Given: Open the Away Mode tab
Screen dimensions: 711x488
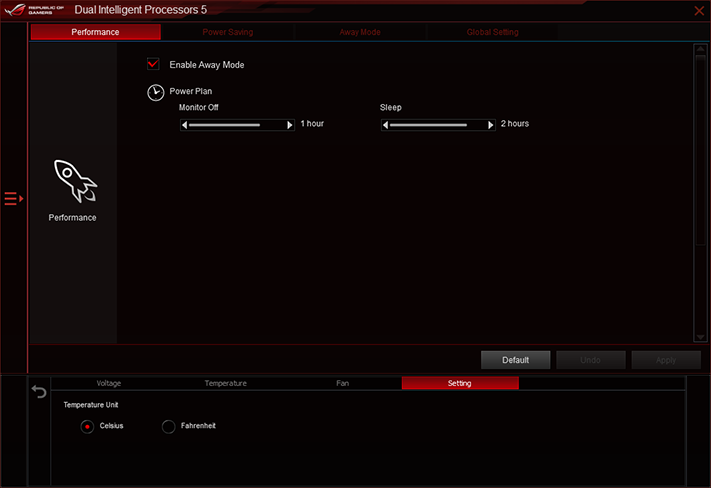Looking at the screenshot, I should tap(360, 32).
